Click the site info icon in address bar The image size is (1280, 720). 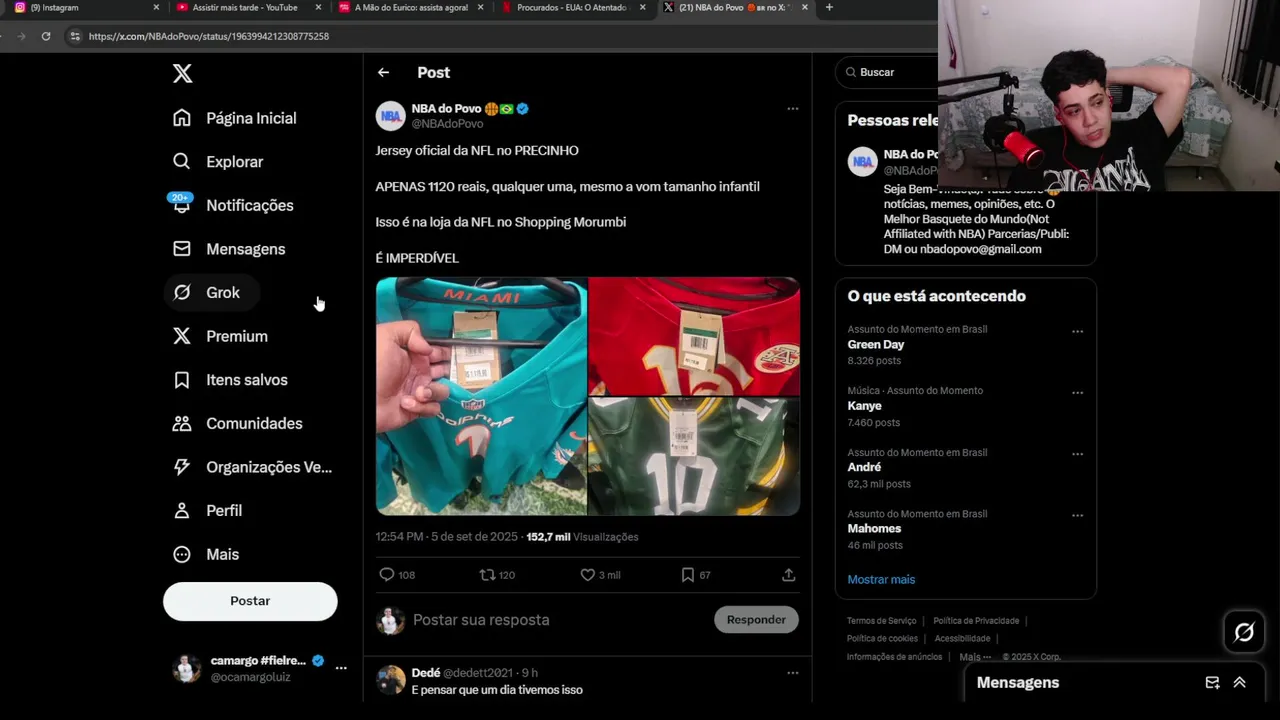click(74, 36)
